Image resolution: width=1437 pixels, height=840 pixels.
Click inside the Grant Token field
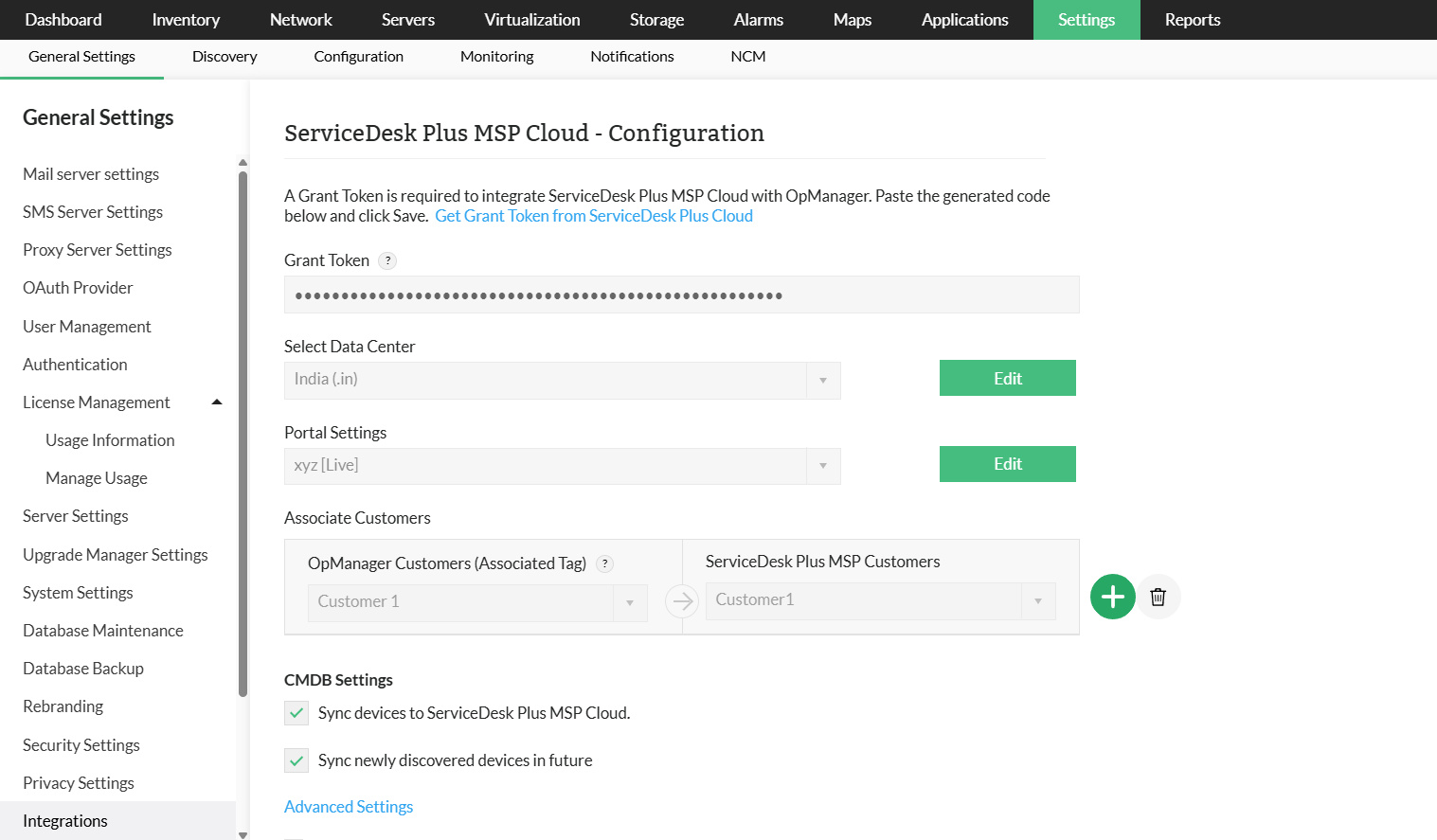click(681, 295)
